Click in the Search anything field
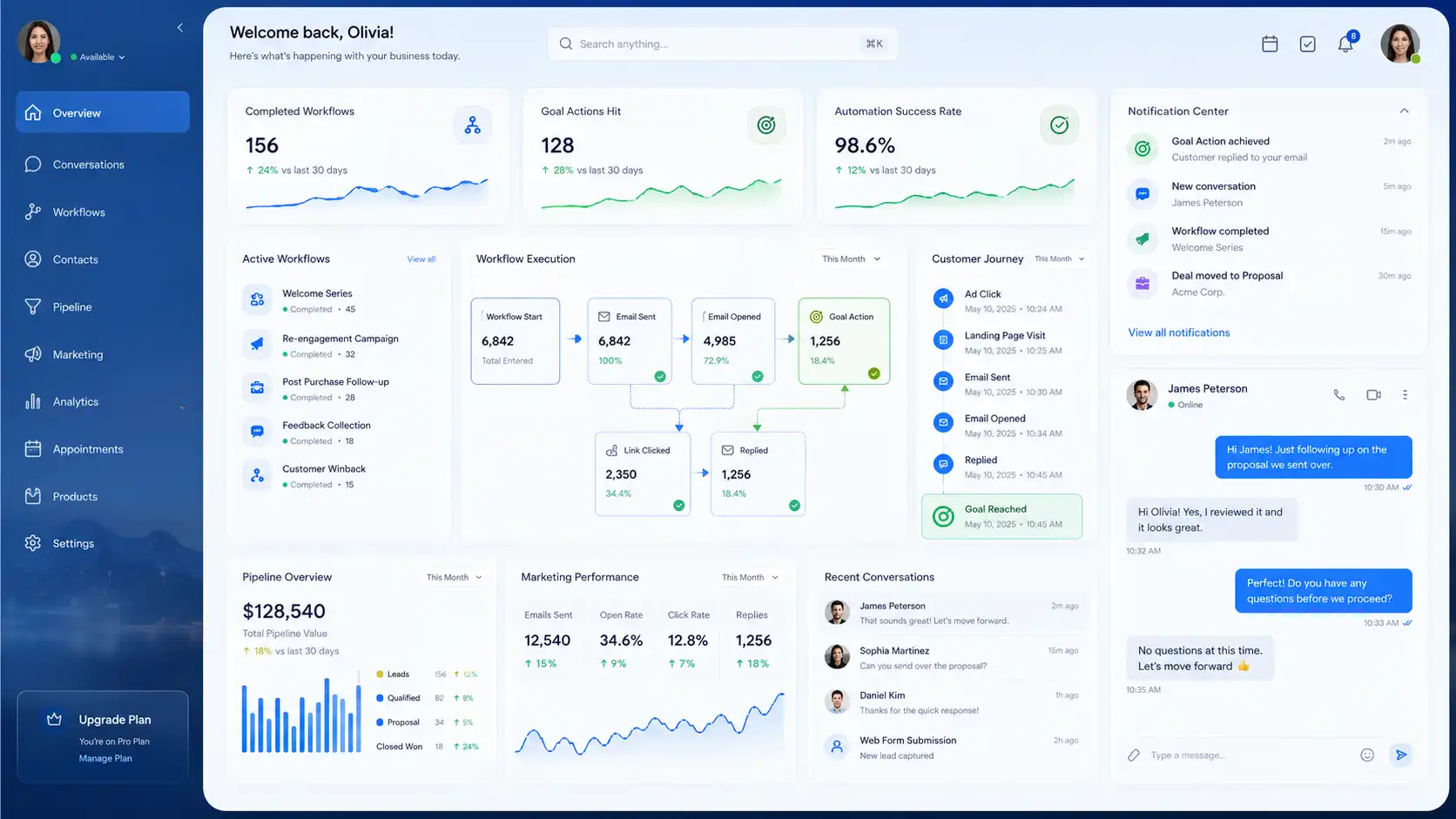 click(x=722, y=44)
